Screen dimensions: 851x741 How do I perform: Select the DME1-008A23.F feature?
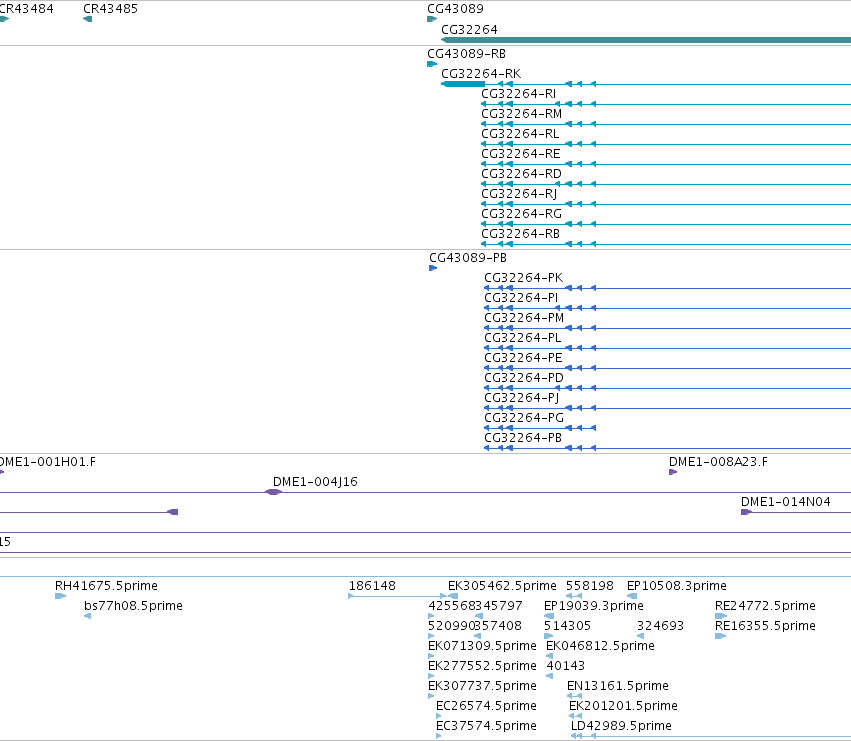[718, 462]
